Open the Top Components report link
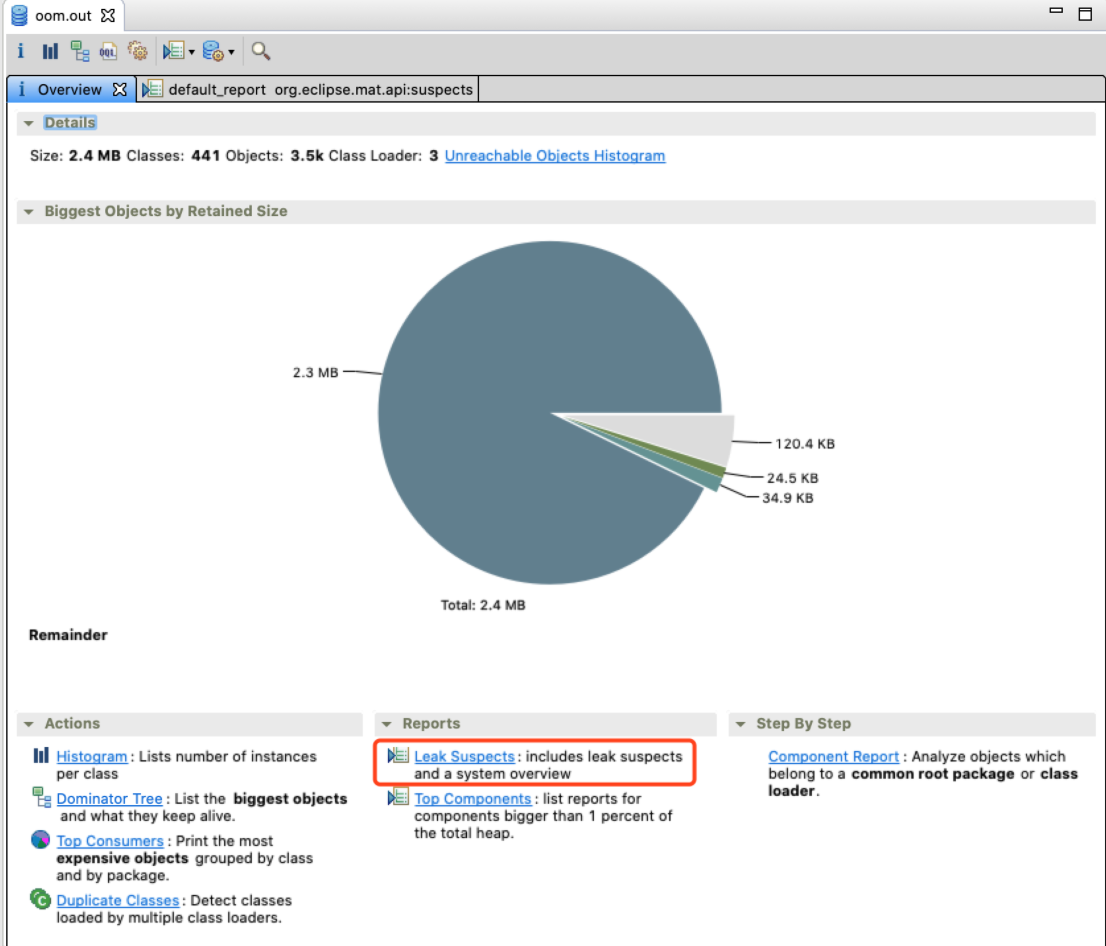1106x946 pixels. 473,799
